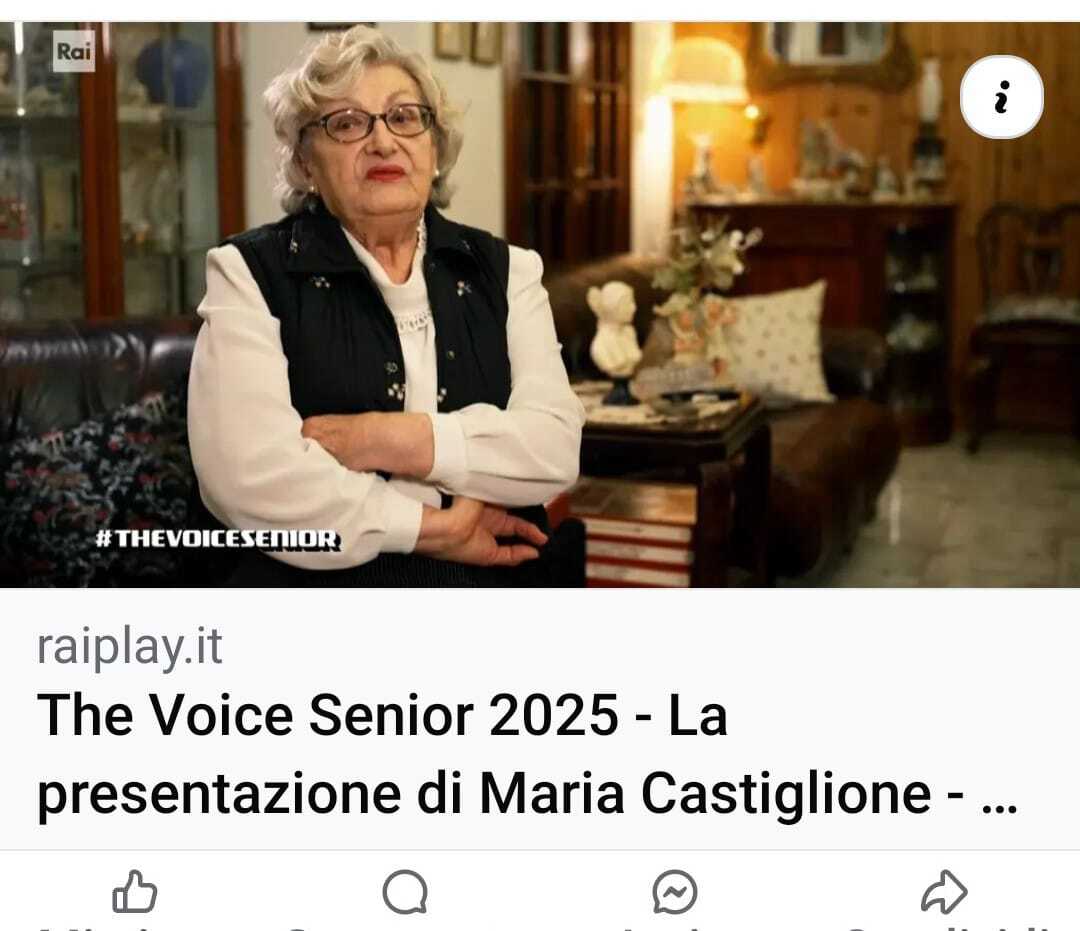The height and width of the screenshot is (931, 1080).
Task: Tap the cut-off 'Condividi' label under share arrow
Action: [x=951, y=928]
